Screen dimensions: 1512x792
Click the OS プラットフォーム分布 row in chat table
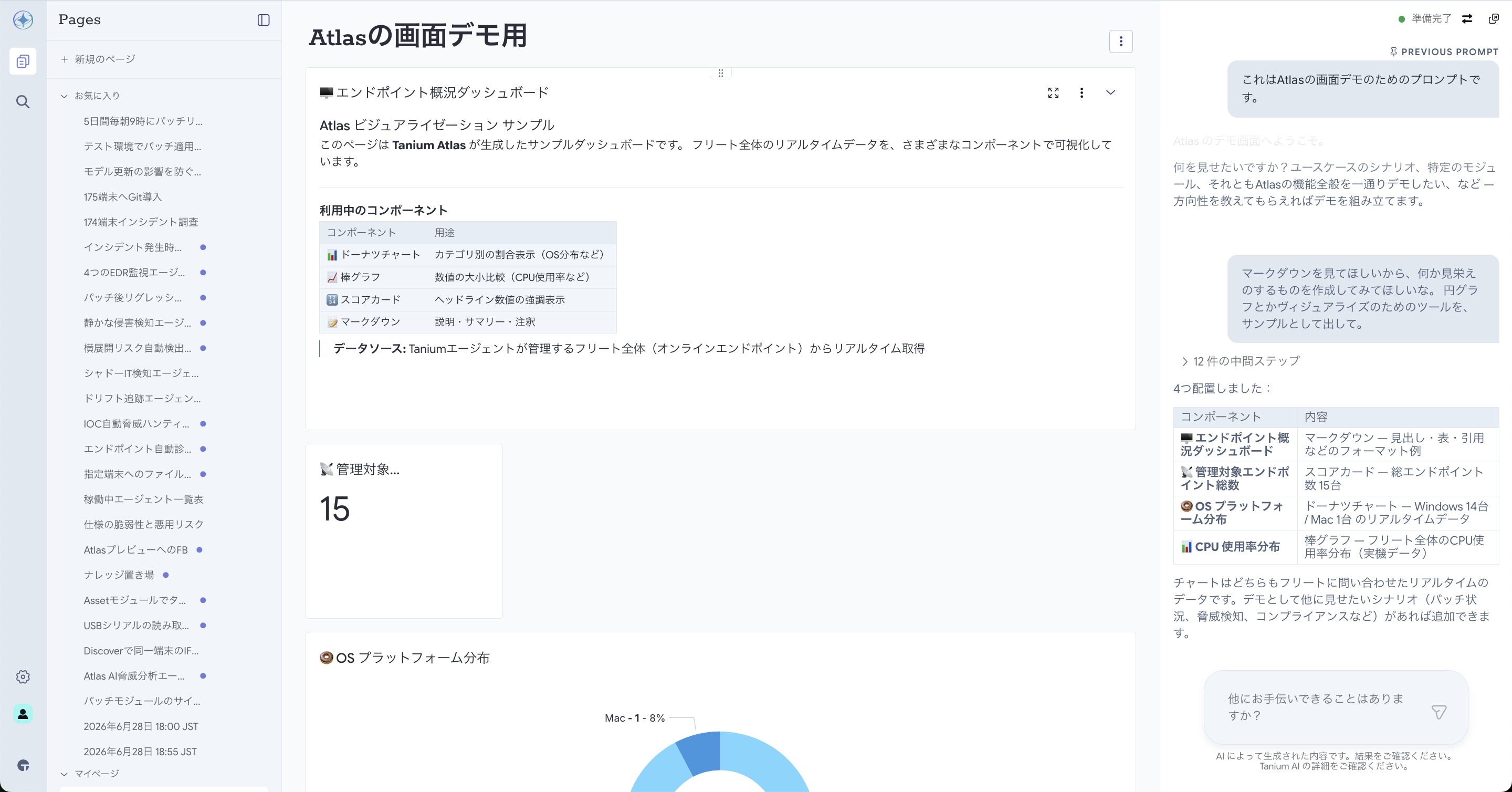click(1336, 513)
